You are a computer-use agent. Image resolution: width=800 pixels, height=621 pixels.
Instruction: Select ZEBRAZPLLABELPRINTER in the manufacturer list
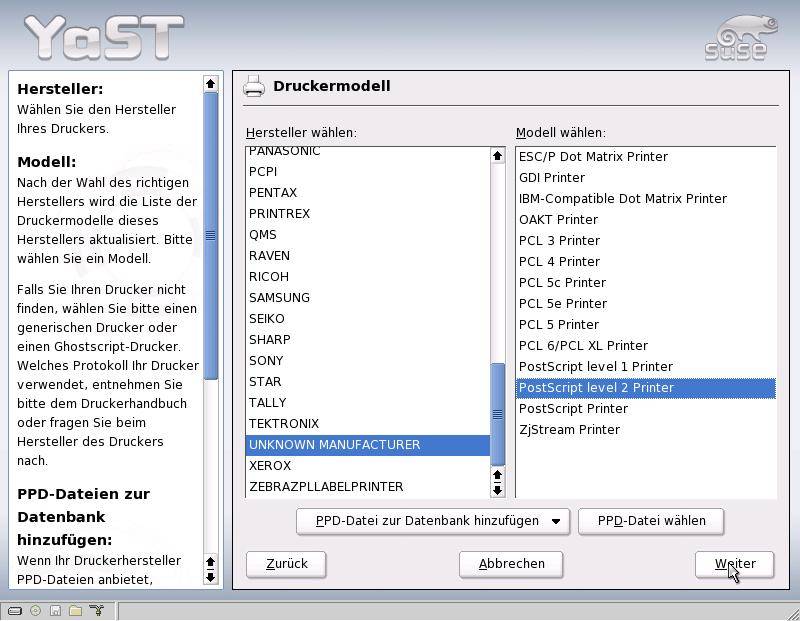coord(367,487)
